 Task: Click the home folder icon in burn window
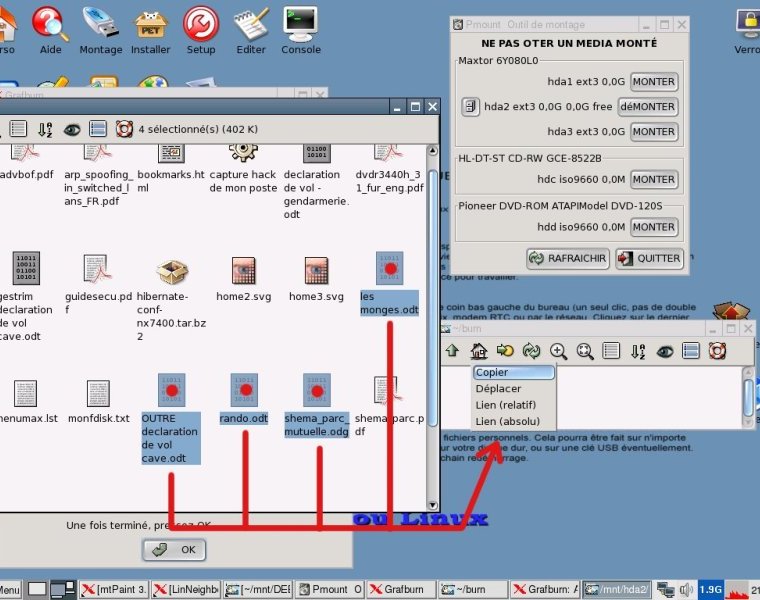pyautogui.click(x=478, y=351)
